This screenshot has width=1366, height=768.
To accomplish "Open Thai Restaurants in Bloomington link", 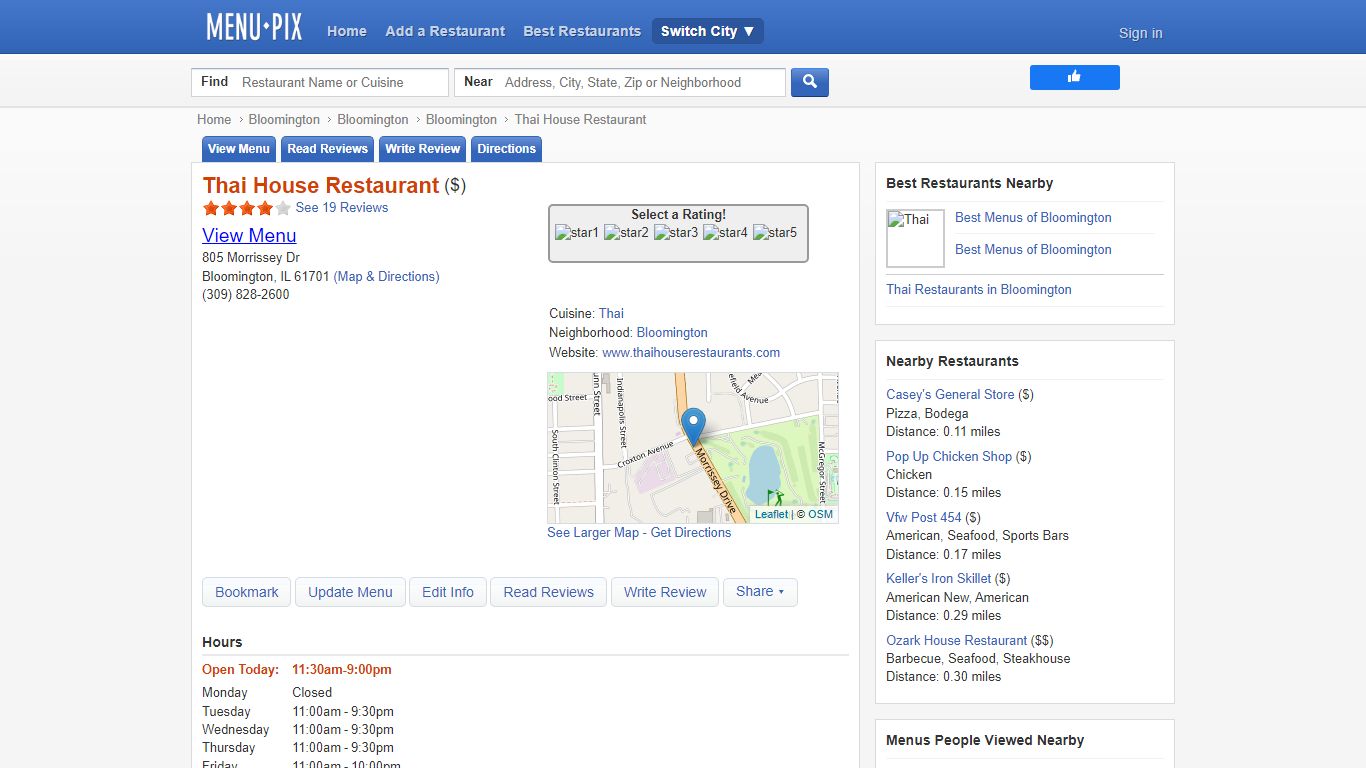I will coord(978,290).
